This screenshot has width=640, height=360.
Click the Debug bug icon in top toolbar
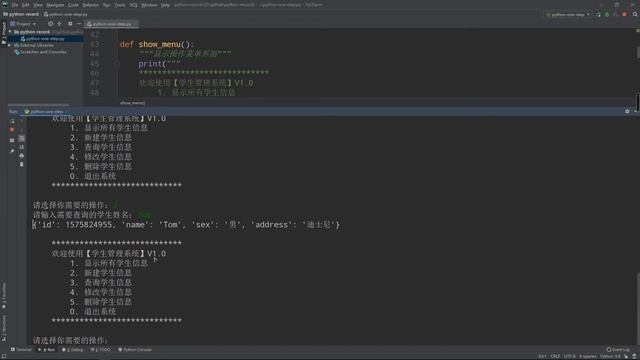tap(607, 15)
